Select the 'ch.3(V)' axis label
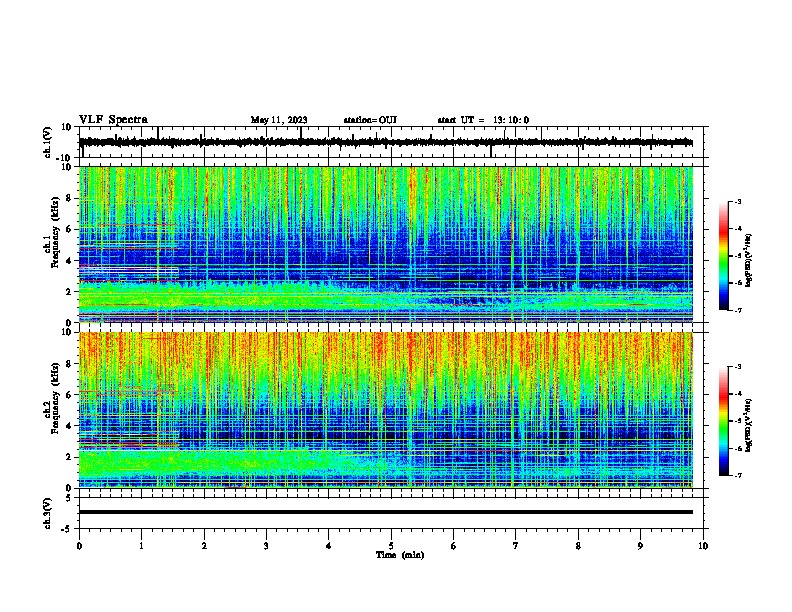This screenshot has width=792, height=612. click(48, 513)
